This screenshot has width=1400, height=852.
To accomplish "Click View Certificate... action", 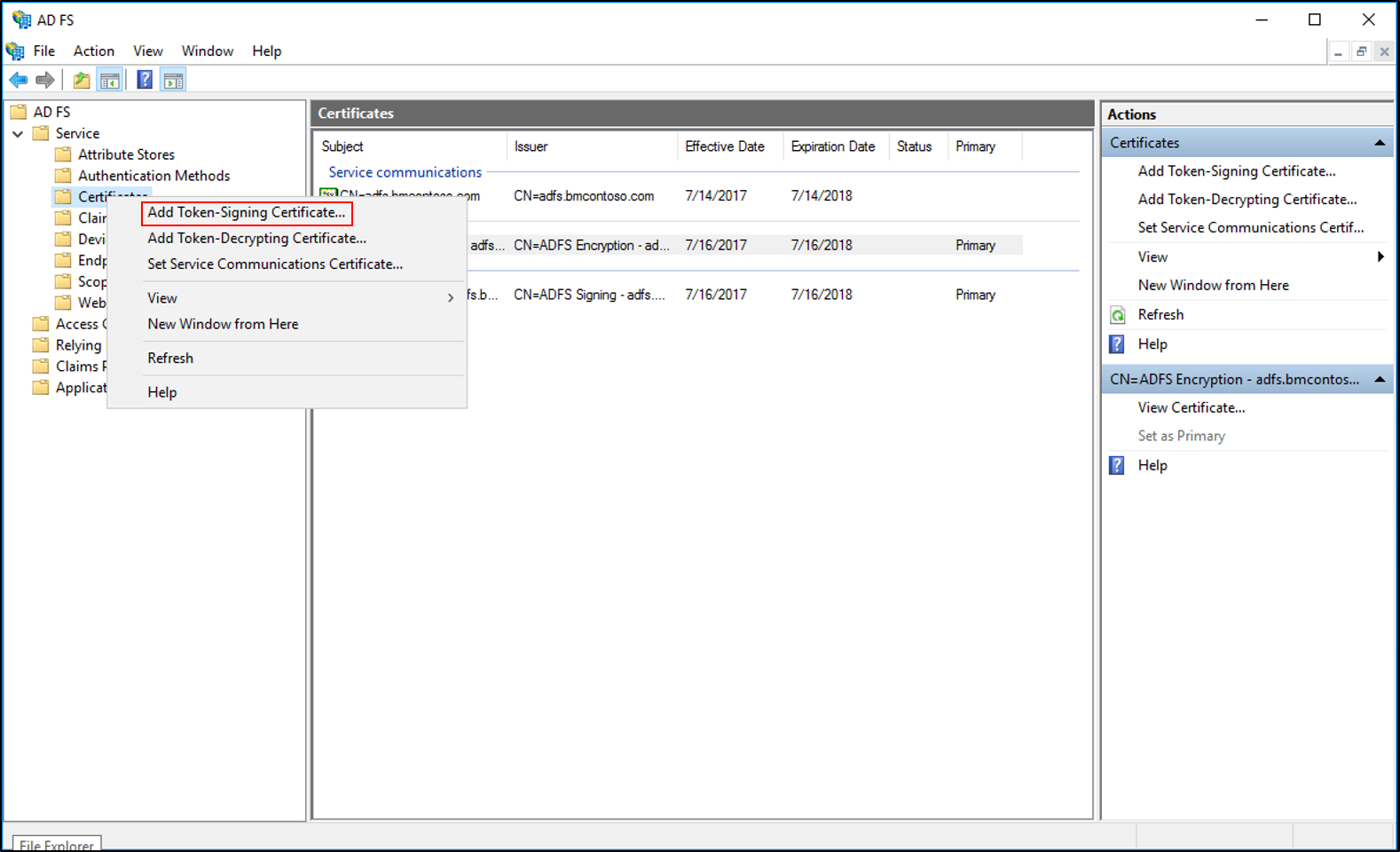I will click(1192, 408).
